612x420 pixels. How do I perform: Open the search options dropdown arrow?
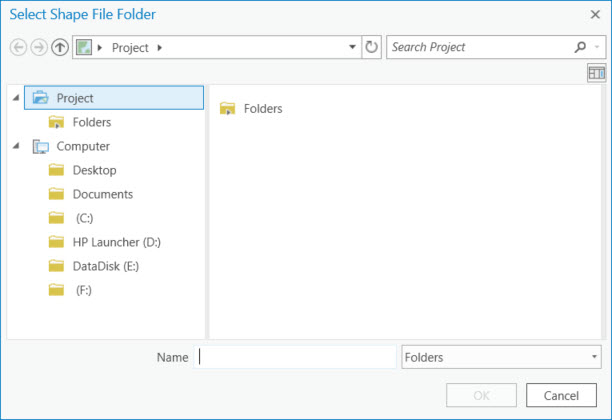tap(597, 47)
